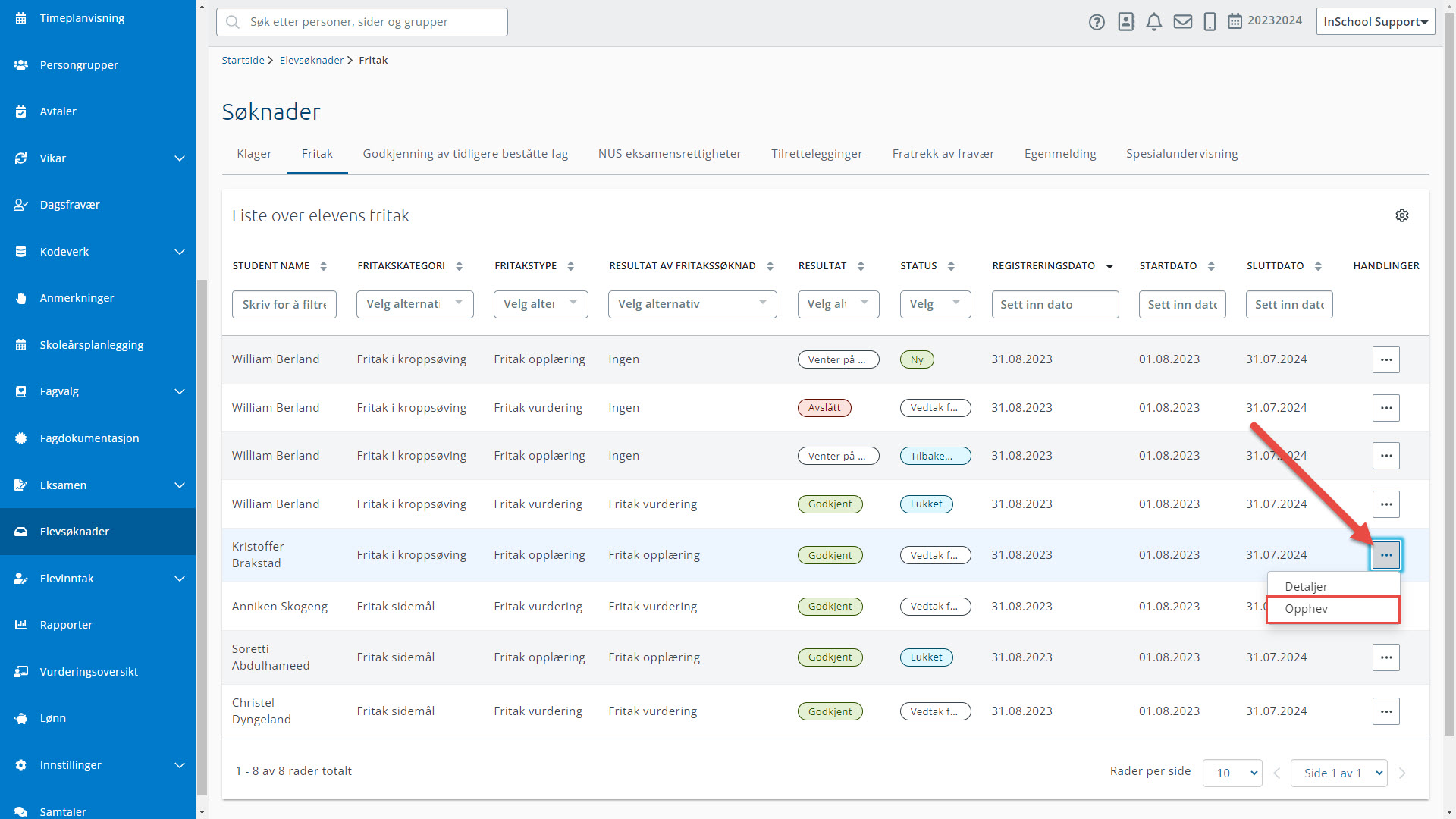
Task: Open the school year calendar 20232024
Action: (x=1265, y=21)
